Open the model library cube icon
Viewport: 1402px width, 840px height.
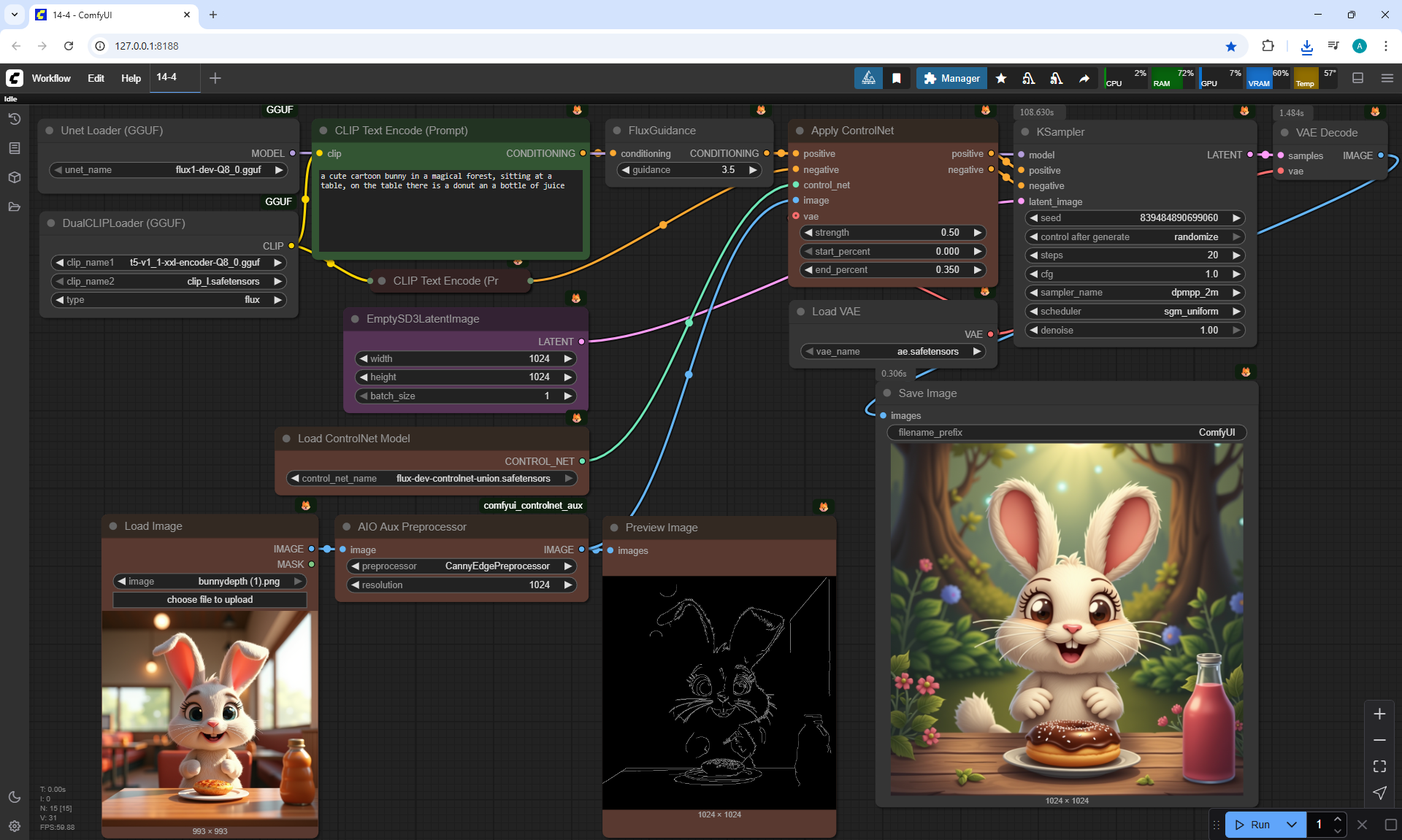(14, 177)
